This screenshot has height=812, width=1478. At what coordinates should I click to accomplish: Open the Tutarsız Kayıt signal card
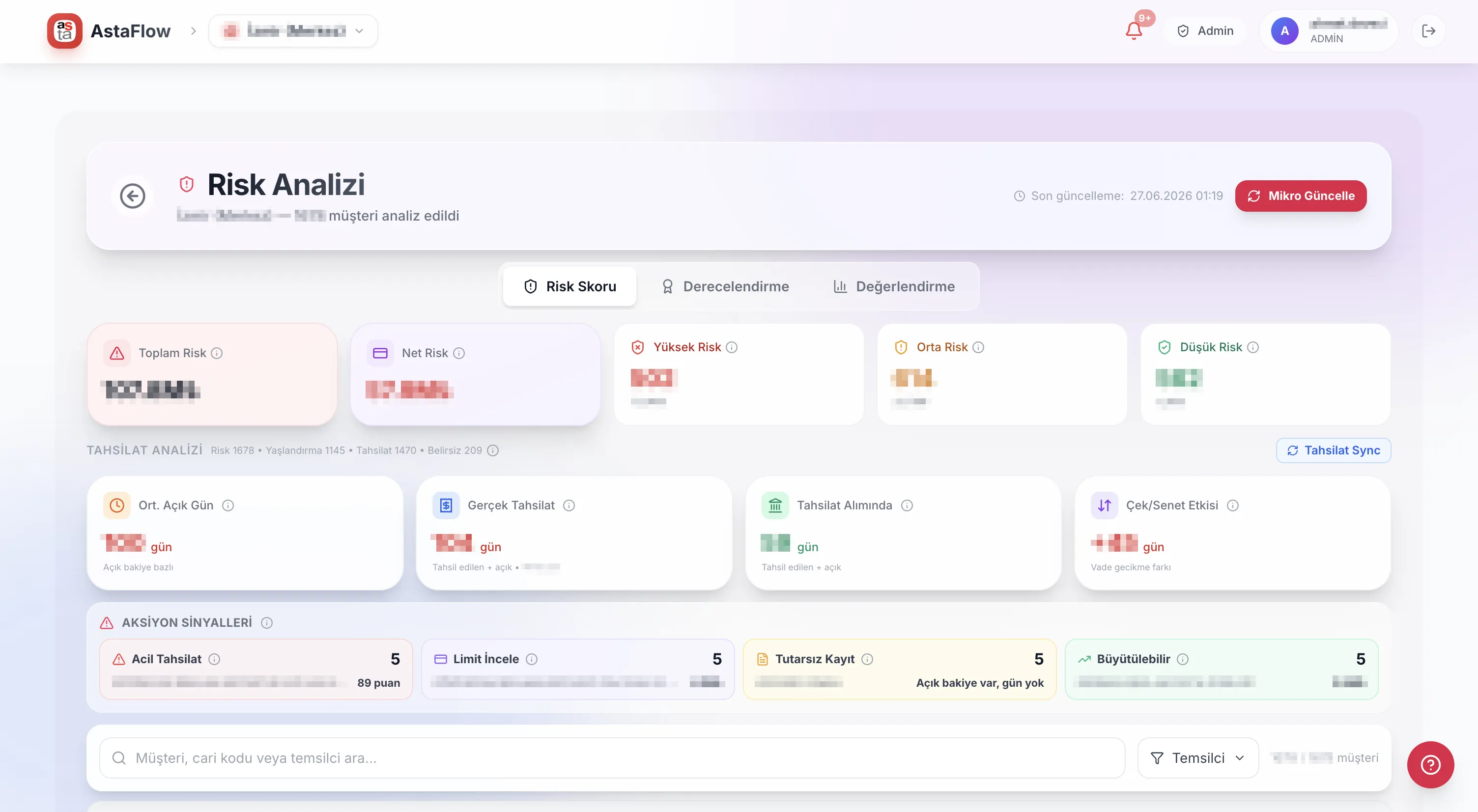point(900,670)
